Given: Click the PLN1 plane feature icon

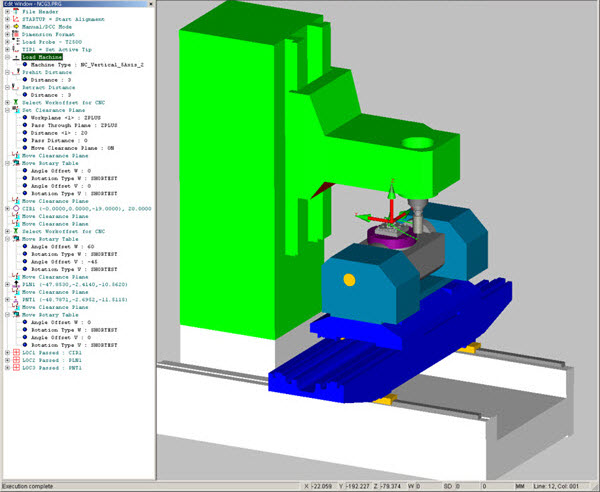Looking at the screenshot, I should (x=16, y=283).
